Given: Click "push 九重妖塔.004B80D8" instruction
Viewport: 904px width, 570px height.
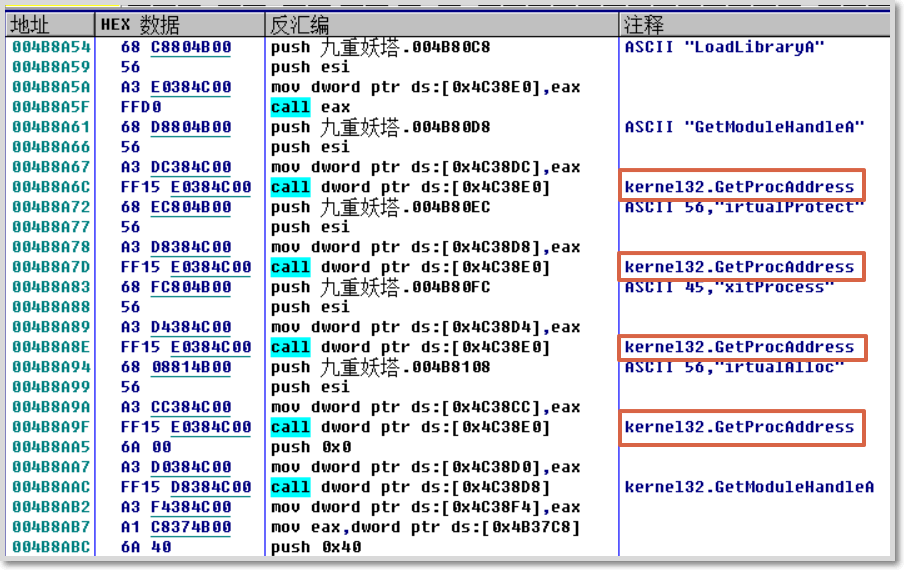Looking at the screenshot, I should (381, 127).
